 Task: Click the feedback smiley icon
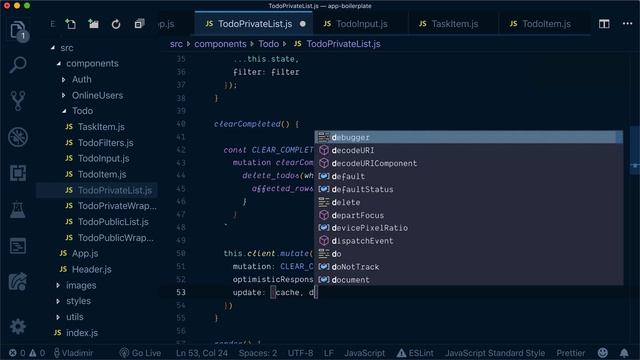602,353
